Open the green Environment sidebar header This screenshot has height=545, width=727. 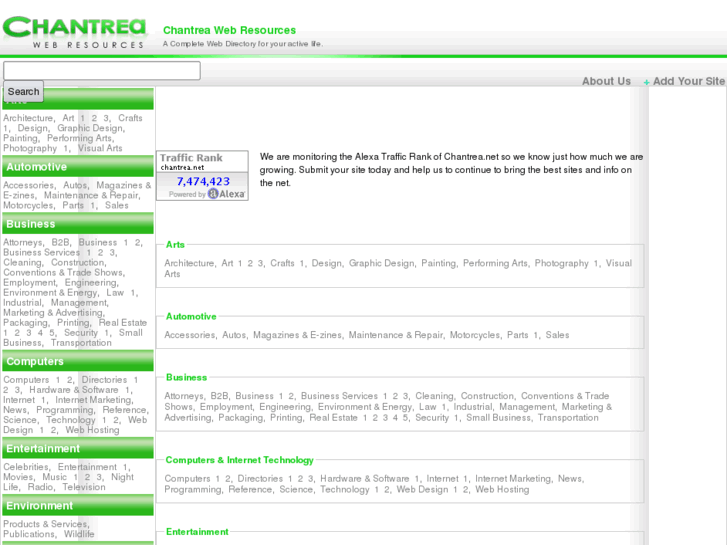[x=78, y=505]
